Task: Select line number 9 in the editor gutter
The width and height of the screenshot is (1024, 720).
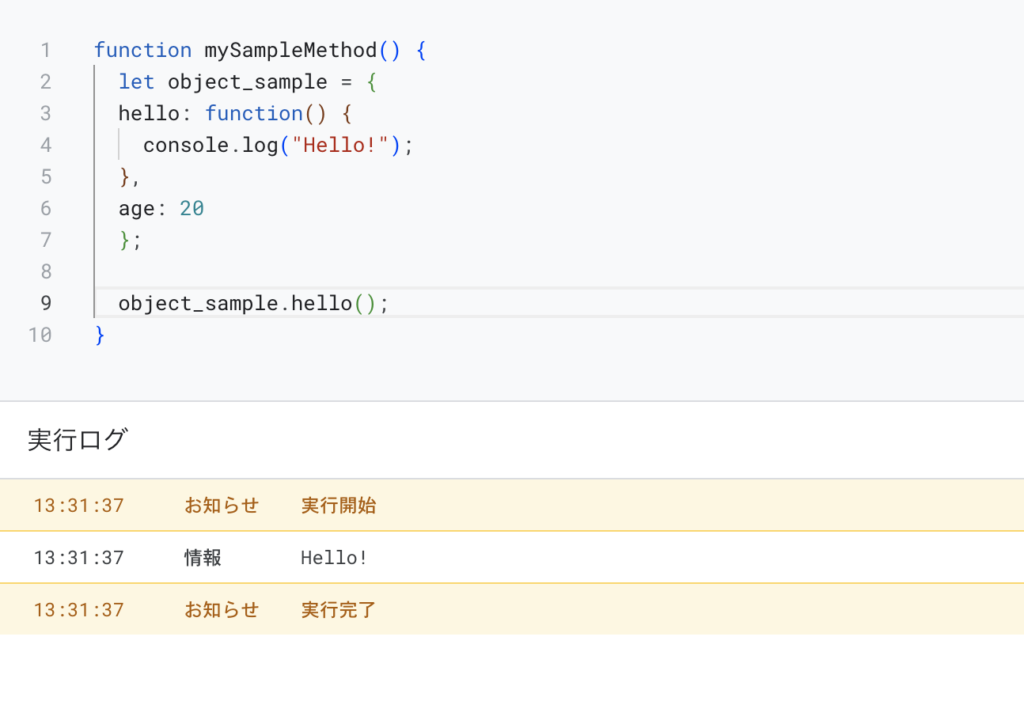Action: [45, 303]
